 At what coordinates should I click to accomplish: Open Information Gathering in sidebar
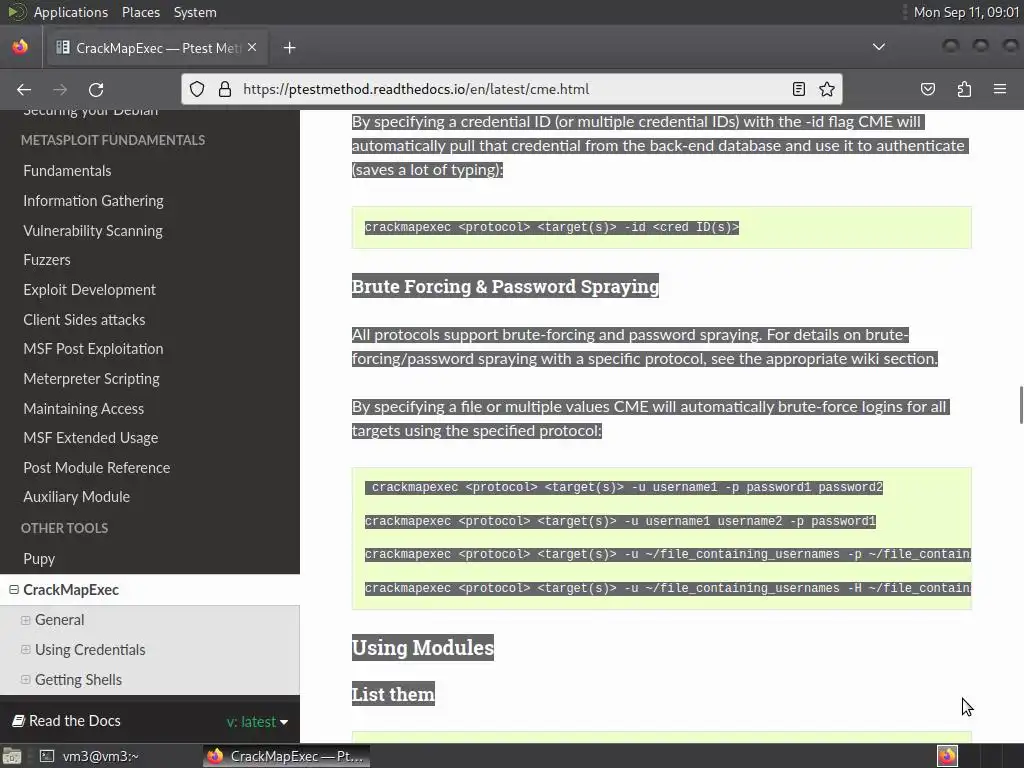pos(93,201)
